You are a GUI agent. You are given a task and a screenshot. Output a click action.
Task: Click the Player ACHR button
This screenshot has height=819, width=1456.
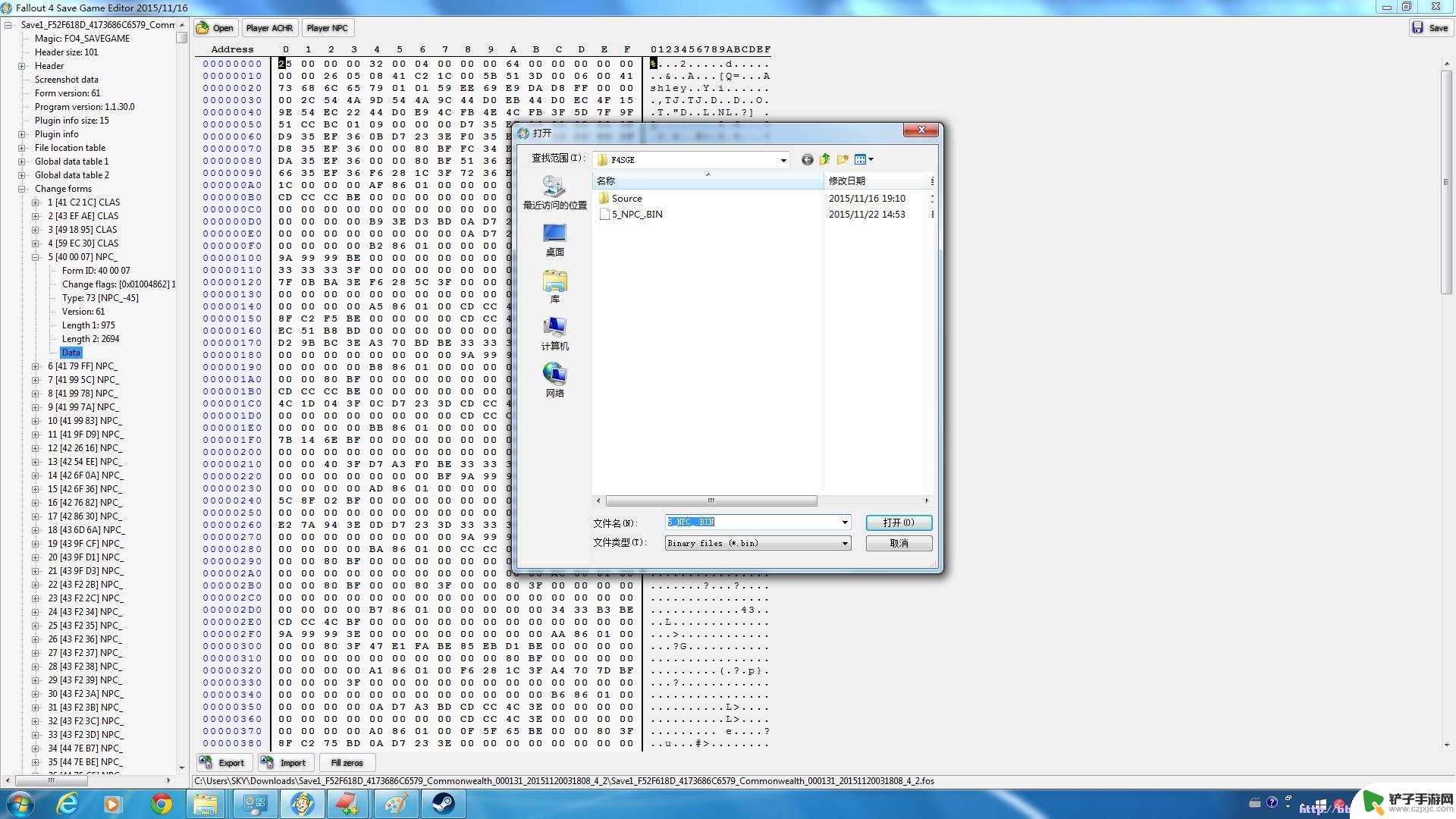tap(269, 28)
